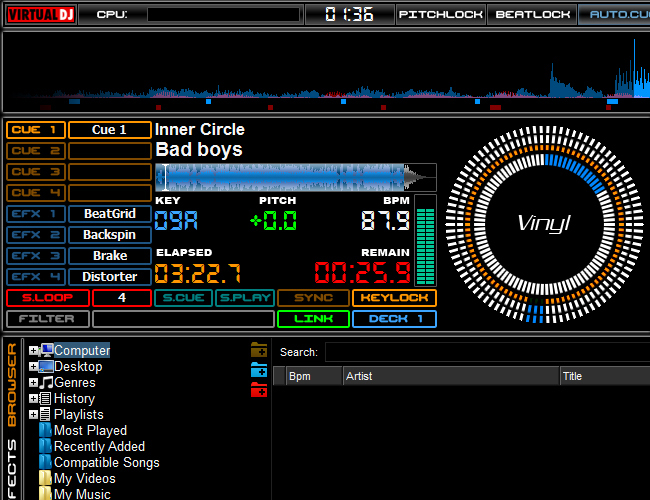Select the Genres entry

coord(75,383)
